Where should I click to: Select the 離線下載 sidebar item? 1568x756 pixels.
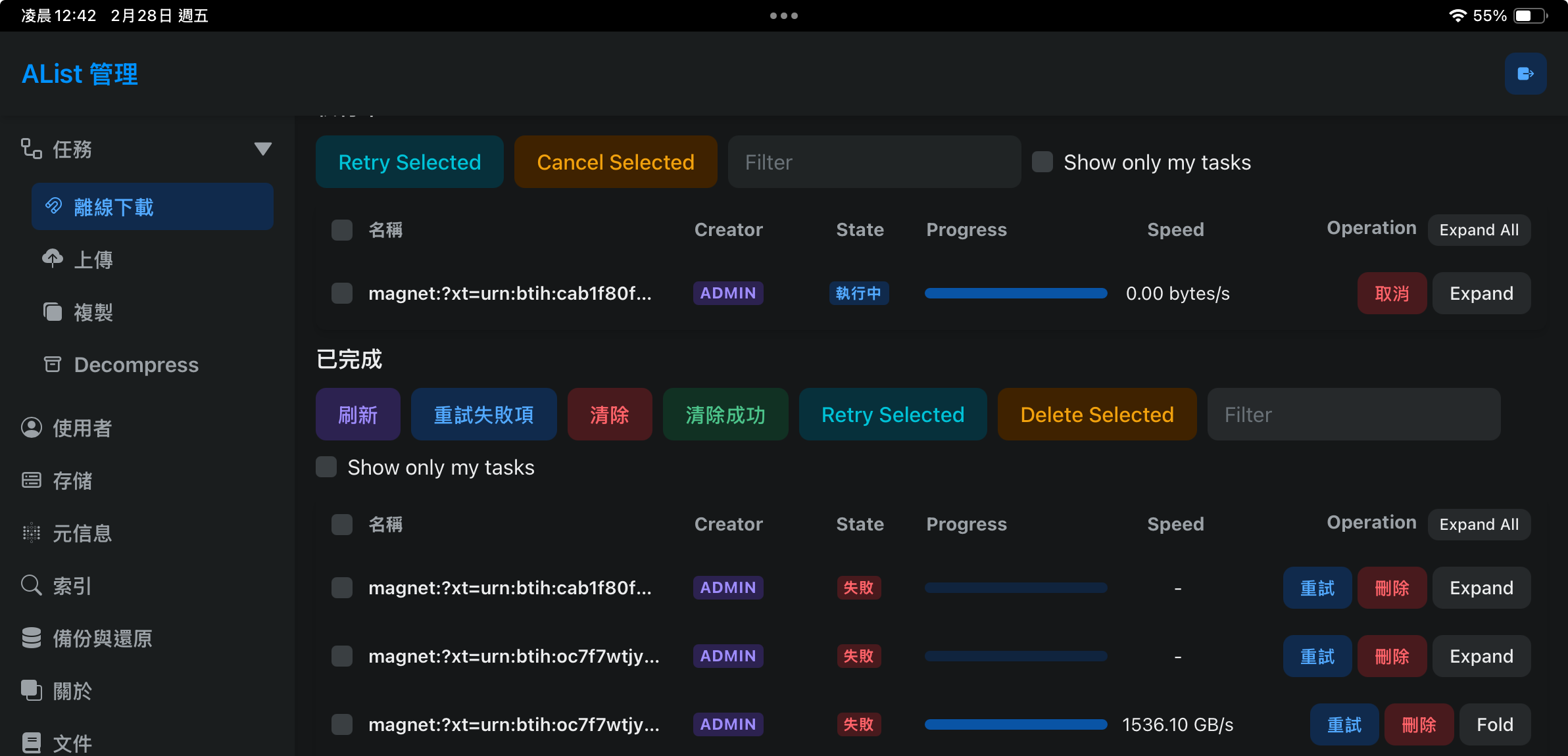(153, 206)
